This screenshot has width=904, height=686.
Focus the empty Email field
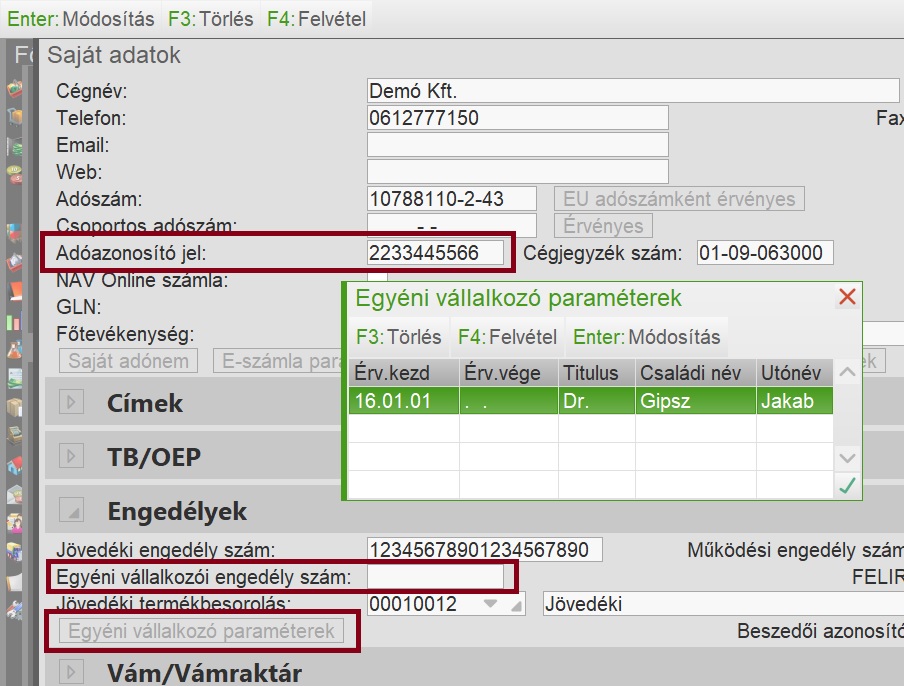point(518,145)
